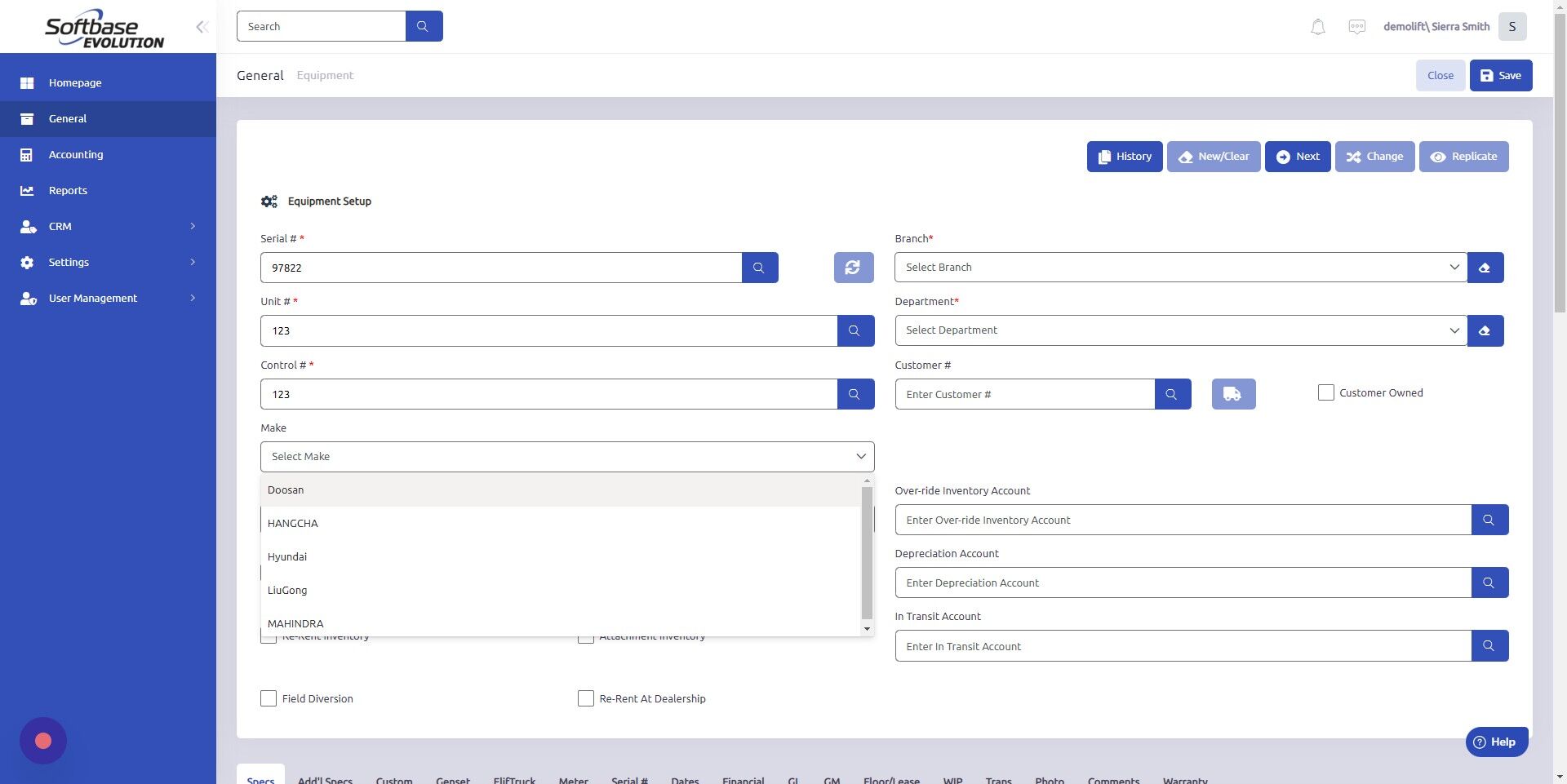
Task: Click the Save button
Action: click(1500, 75)
